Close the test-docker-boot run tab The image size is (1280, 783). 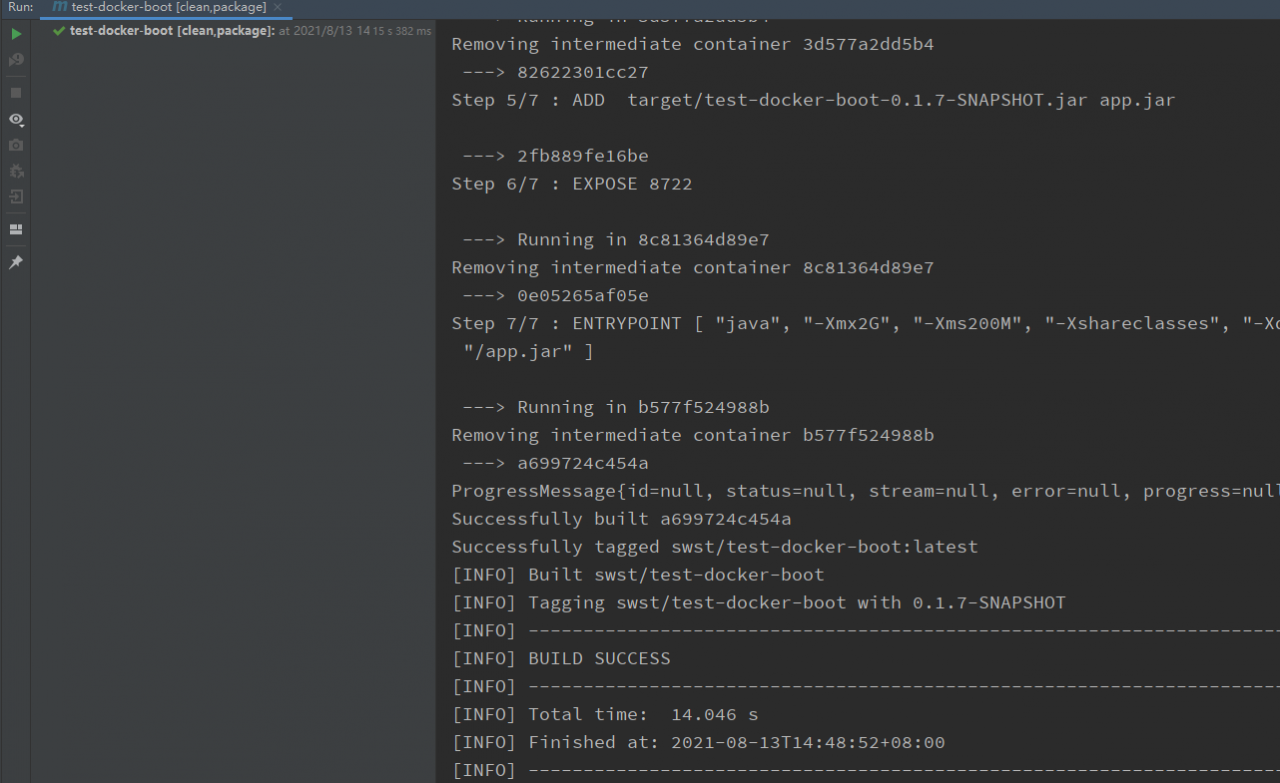pos(278,8)
